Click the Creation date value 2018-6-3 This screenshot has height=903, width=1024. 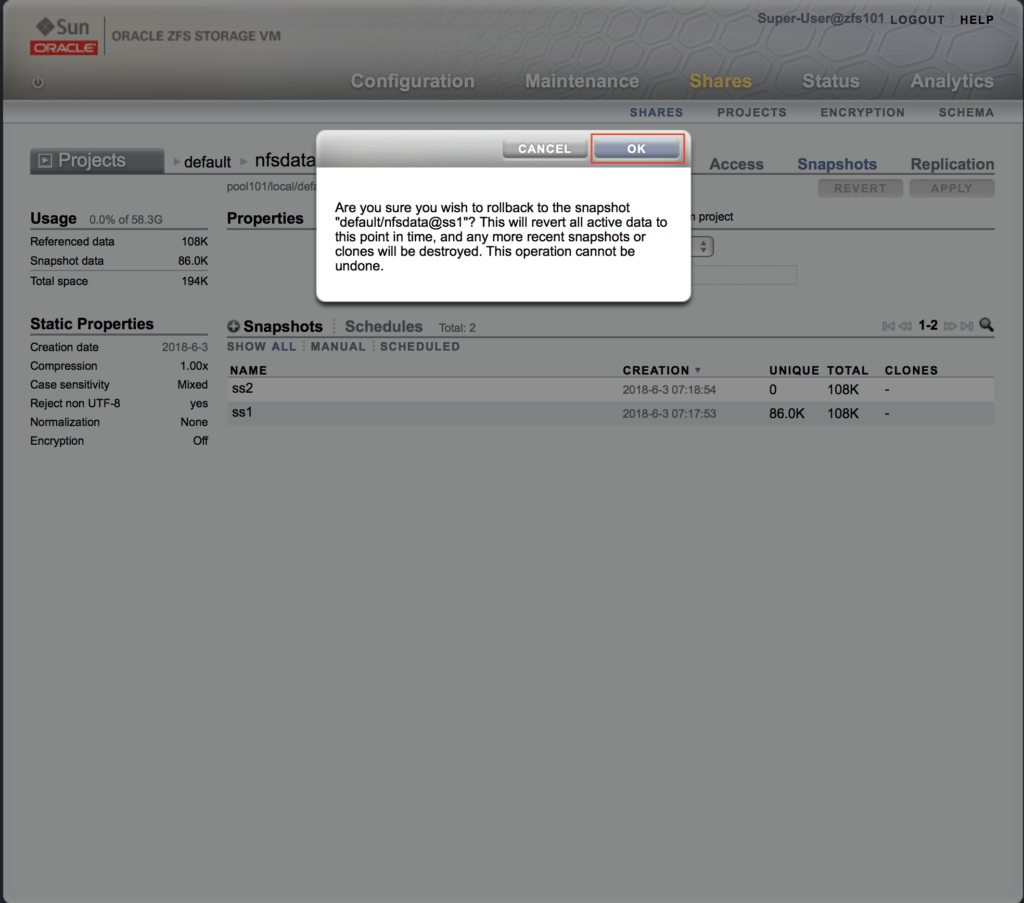pos(185,347)
